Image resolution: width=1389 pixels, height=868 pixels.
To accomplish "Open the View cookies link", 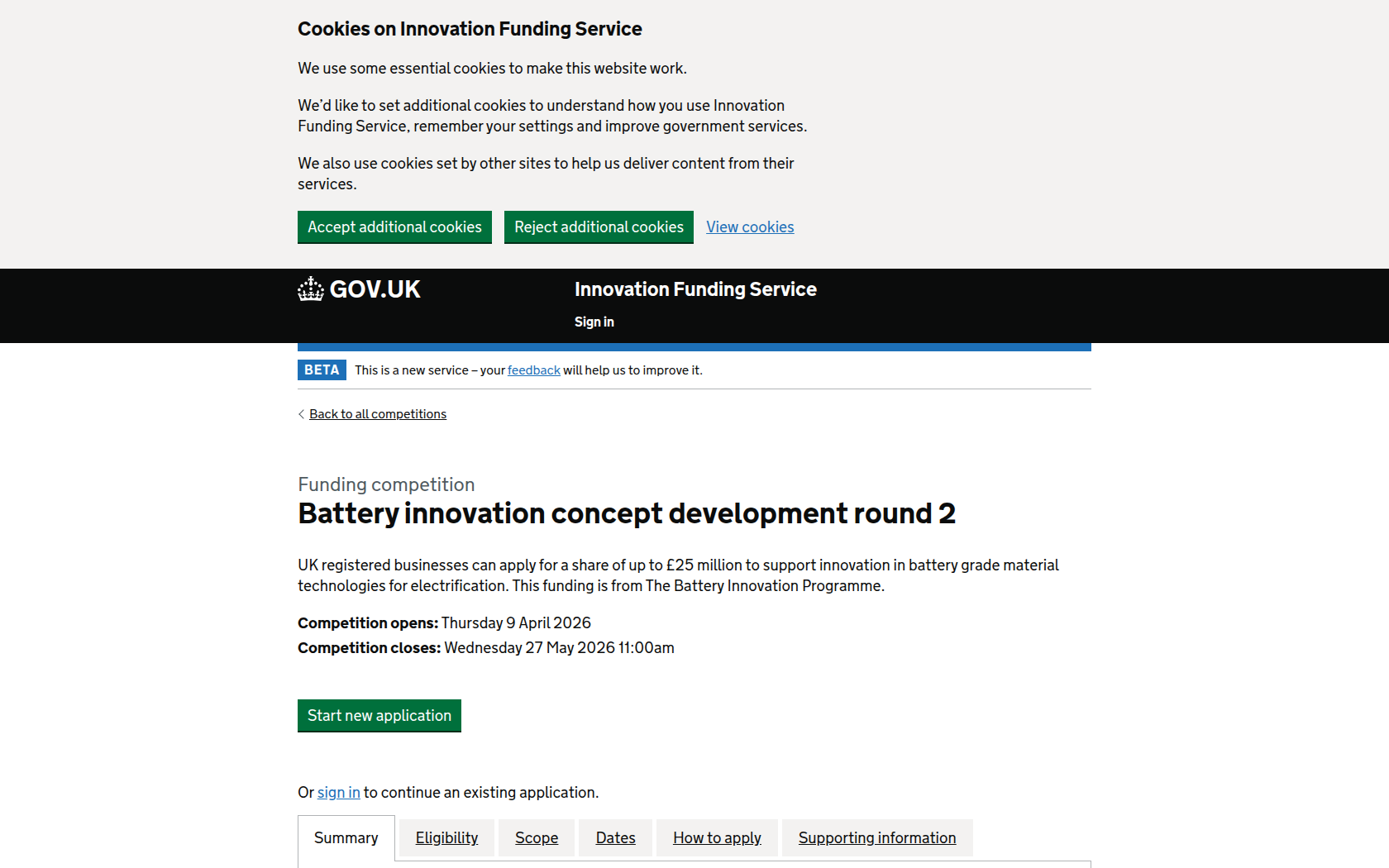I will pos(750,227).
